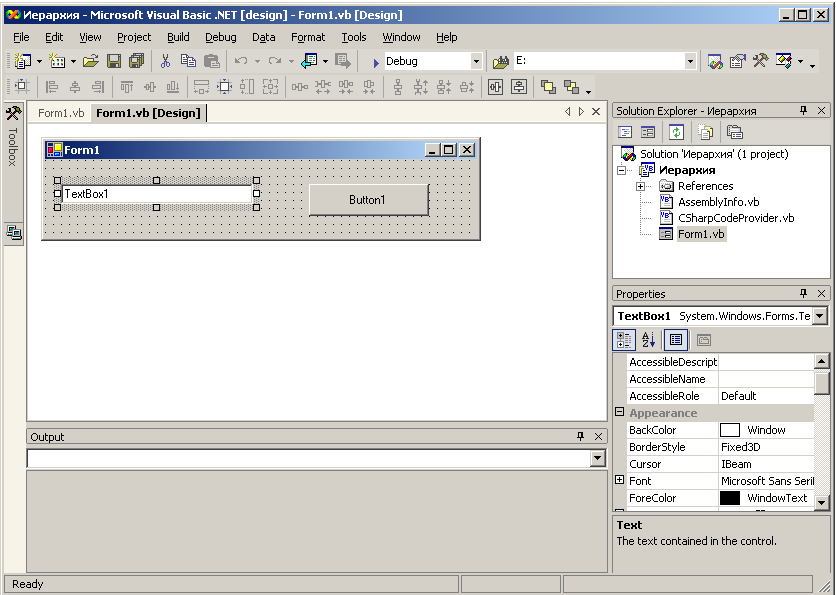Viewport: 836px width, 595px height.
Task: Click the Add New Item toolbar icon
Action: coord(57,61)
